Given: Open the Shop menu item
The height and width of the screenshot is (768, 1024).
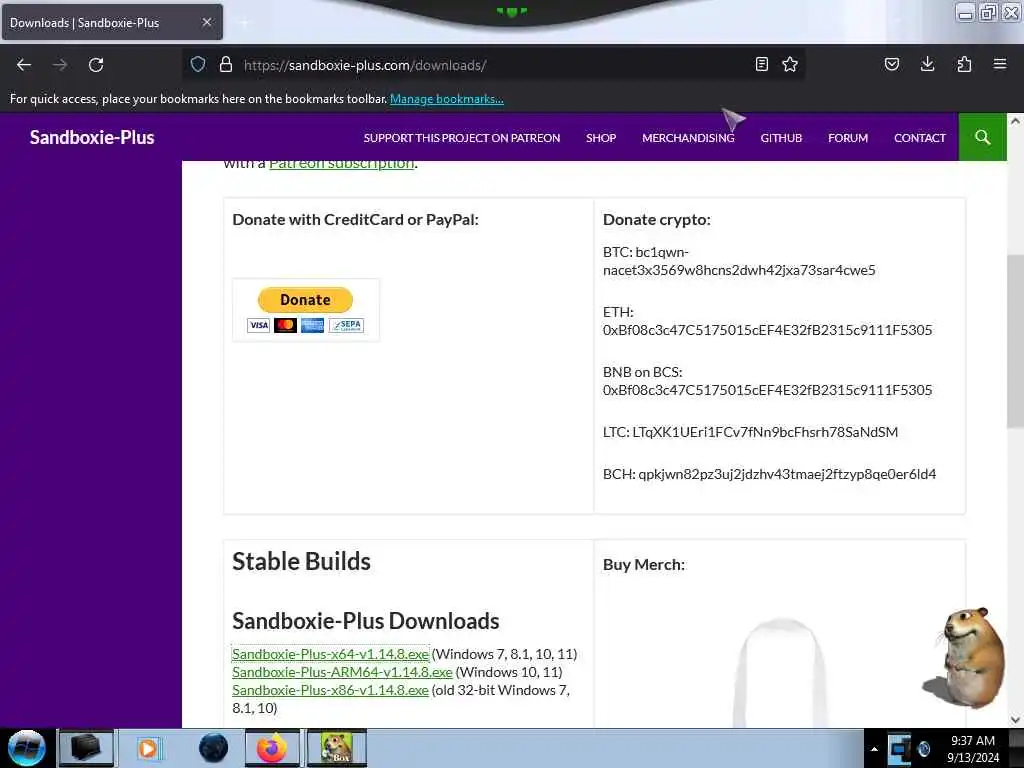Looking at the screenshot, I should pos(601,138).
